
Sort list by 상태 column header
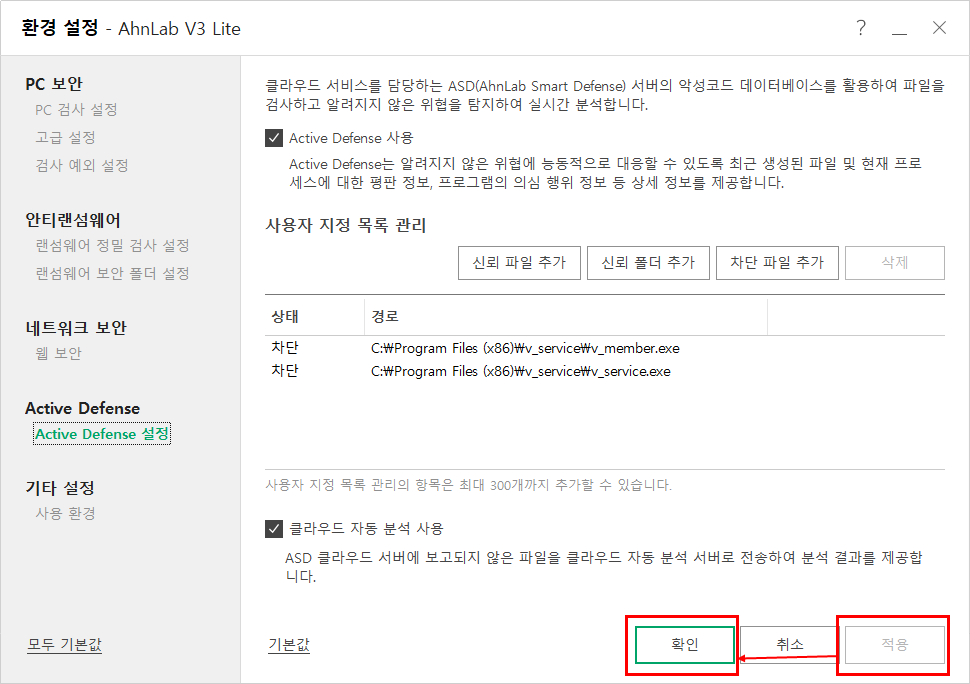point(315,317)
